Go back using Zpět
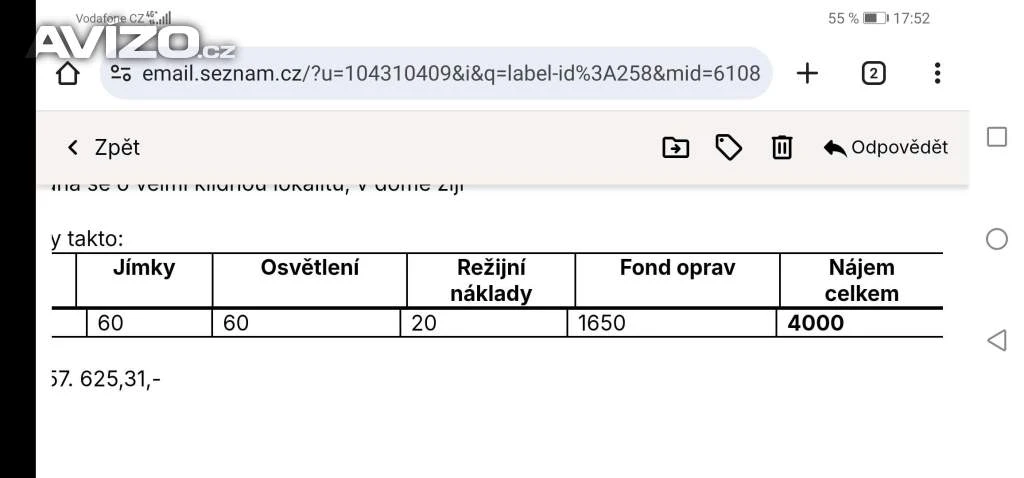This screenshot has height=478, width=1024. 103,148
